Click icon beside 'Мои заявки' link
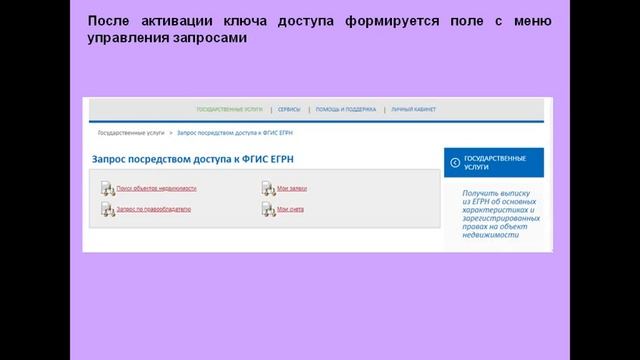The width and height of the screenshot is (640, 360). pos(269,188)
